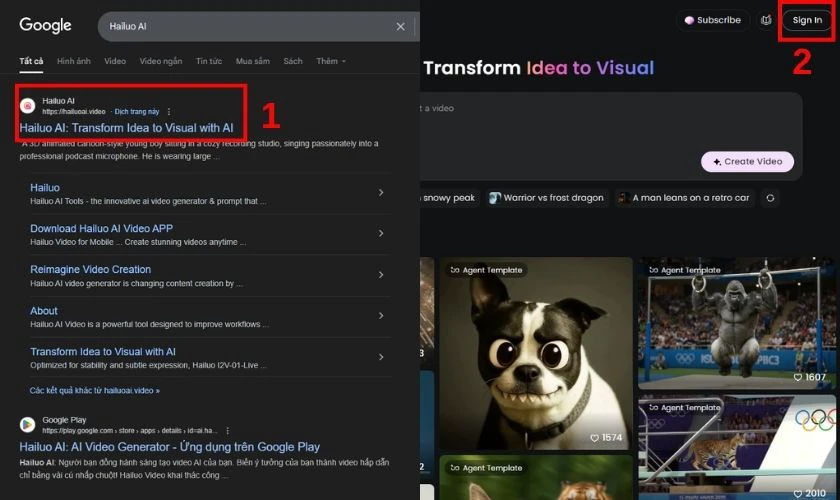This screenshot has height=500, width=840.
Task: Open the Video ngắn tab
Action: tap(161, 61)
